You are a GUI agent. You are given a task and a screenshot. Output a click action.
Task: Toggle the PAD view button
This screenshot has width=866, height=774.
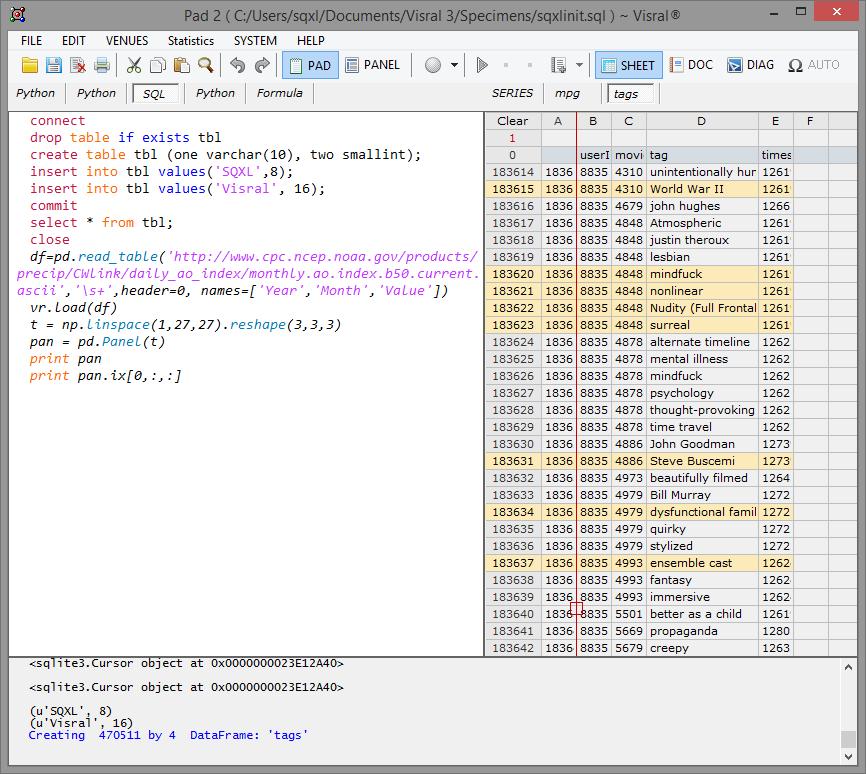(x=310, y=65)
